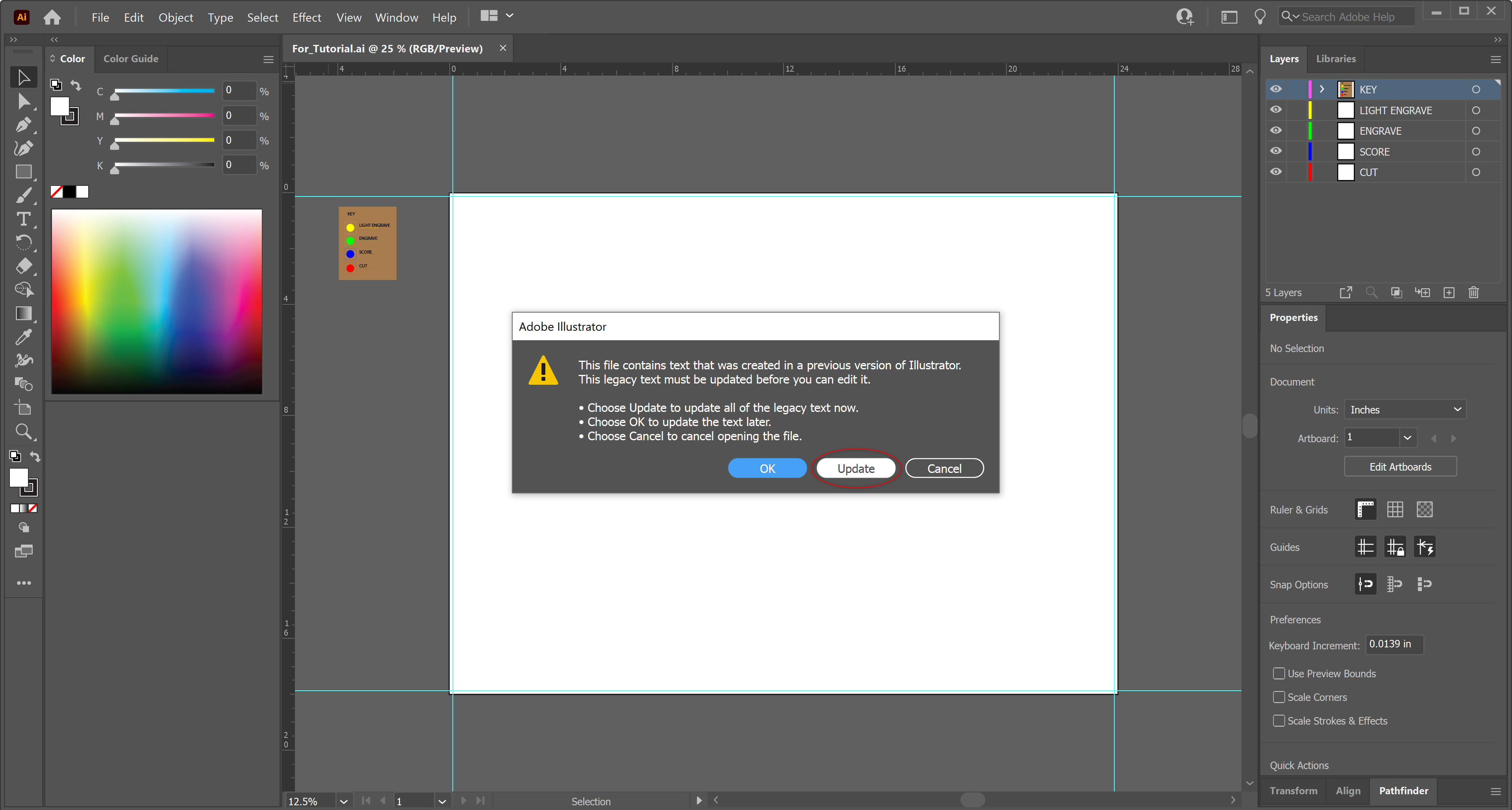The width and height of the screenshot is (1512, 810).
Task: Select the Eyedropper tool
Action: (24, 337)
